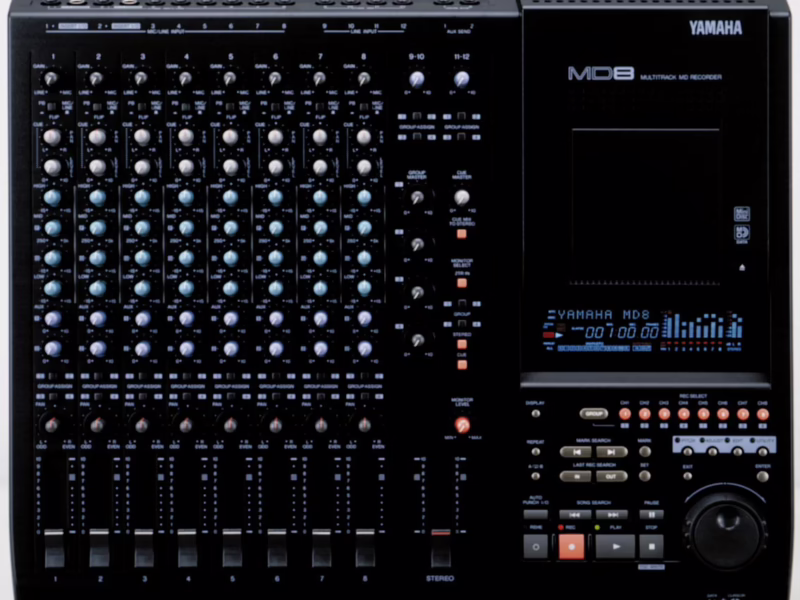Touch the large jog data dial
This screenshot has width=800, height=600.
click(x=726, y=532)
